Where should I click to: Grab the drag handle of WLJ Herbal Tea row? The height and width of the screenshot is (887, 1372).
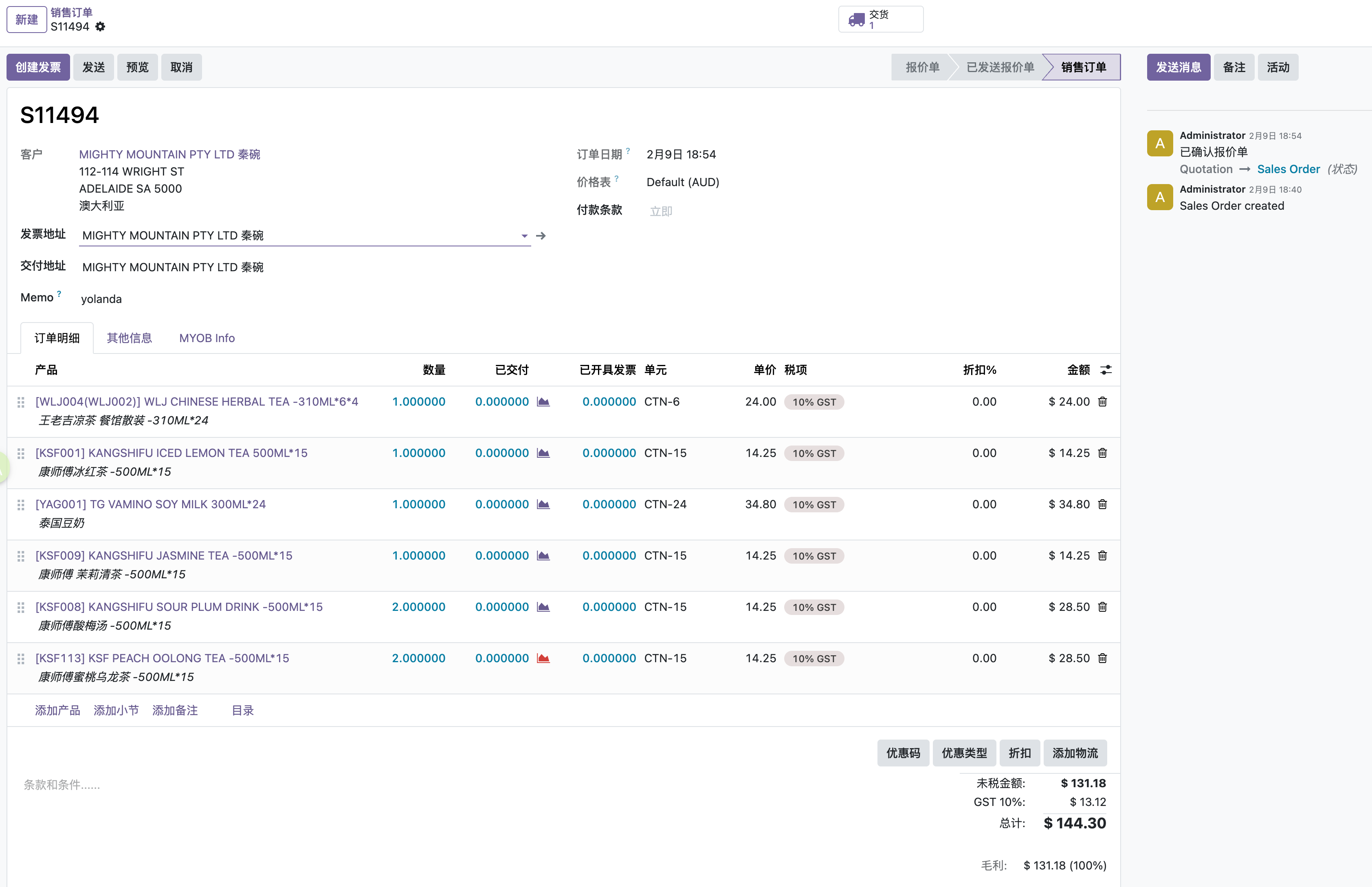(x=21, y=402)
